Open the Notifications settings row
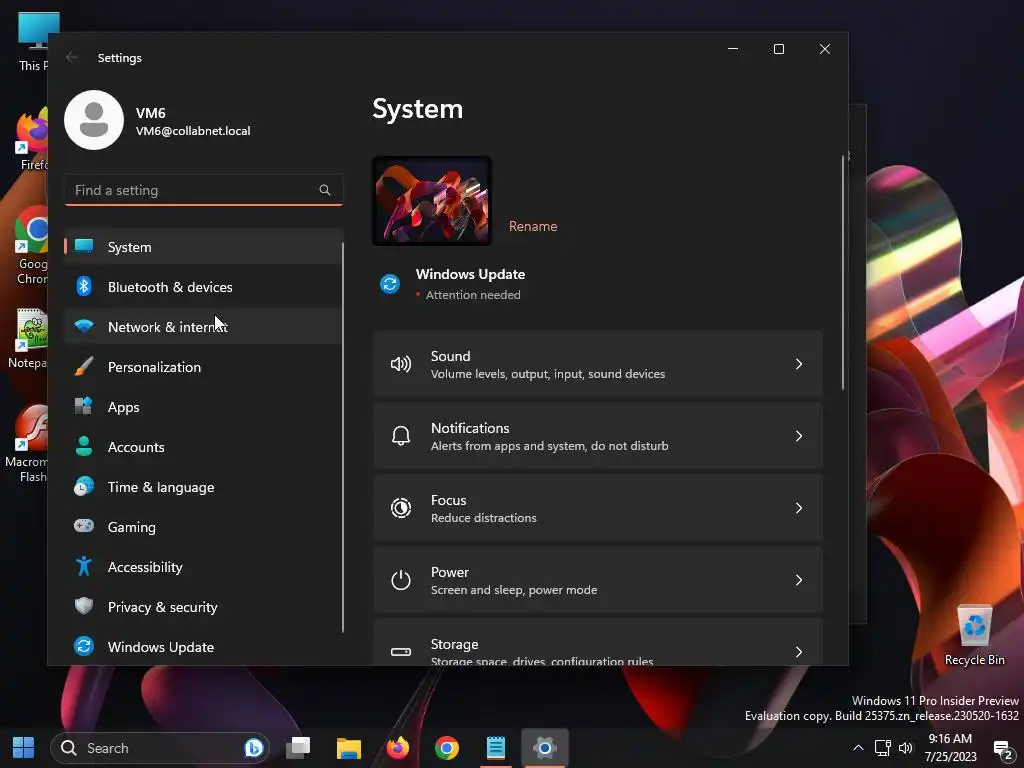Image resolution: width=1024 pixels, height=768 pixels. pos(598,436)
